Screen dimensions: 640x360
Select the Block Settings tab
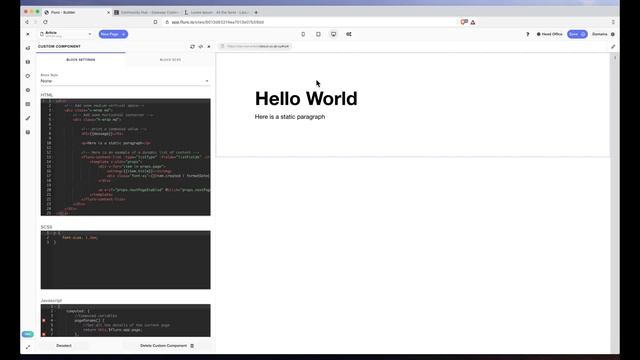[x=81, y=60]
